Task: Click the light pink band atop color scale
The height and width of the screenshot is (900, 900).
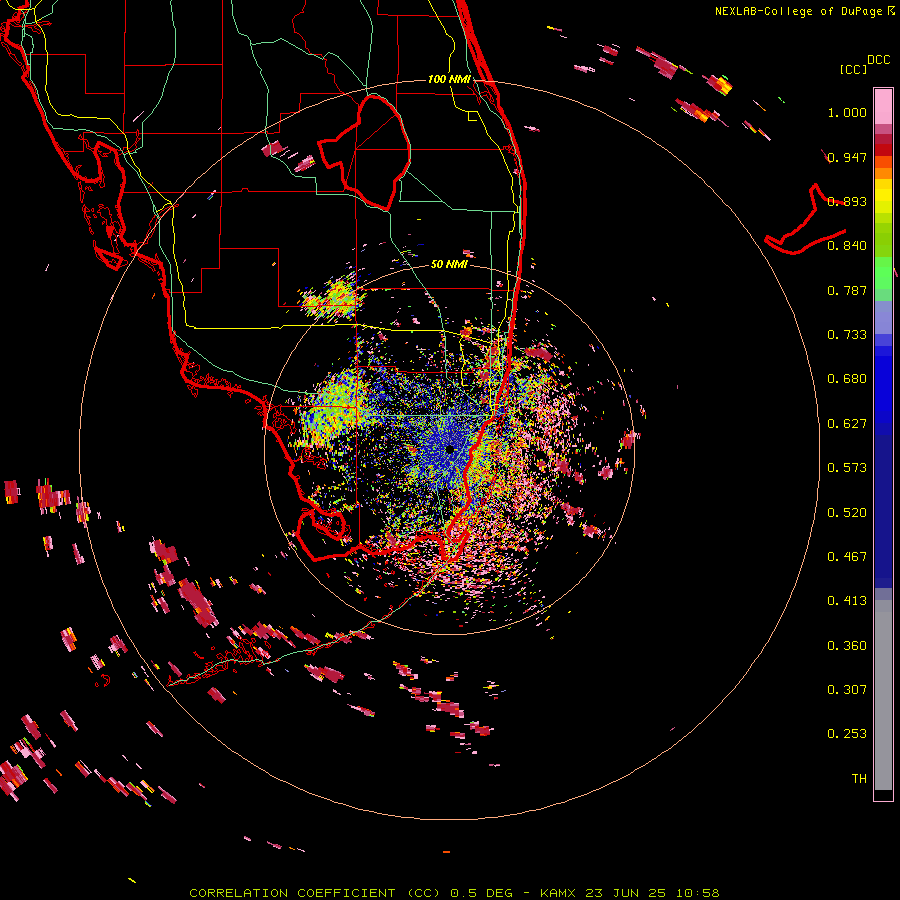Action: pos(883,106)
